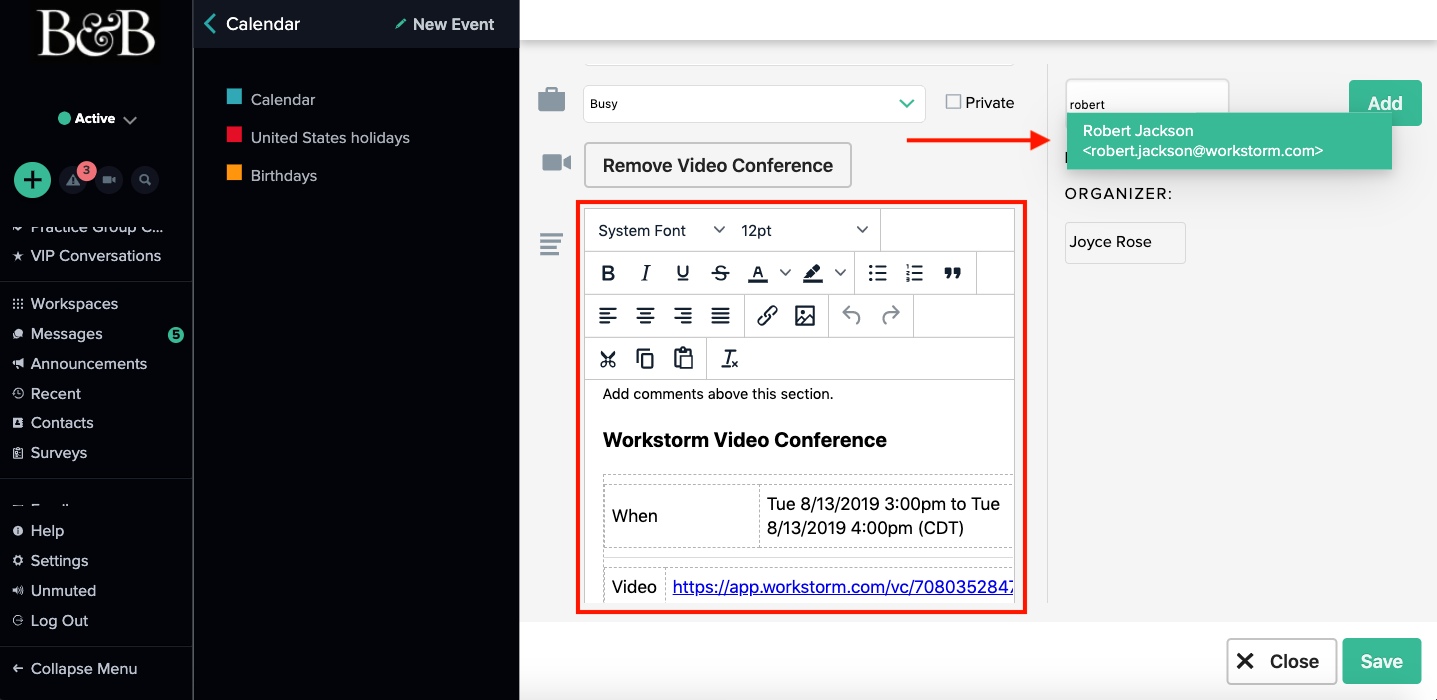
Task: Click the B&B logo
Action: pyautogui.click(x=96, y=34)
